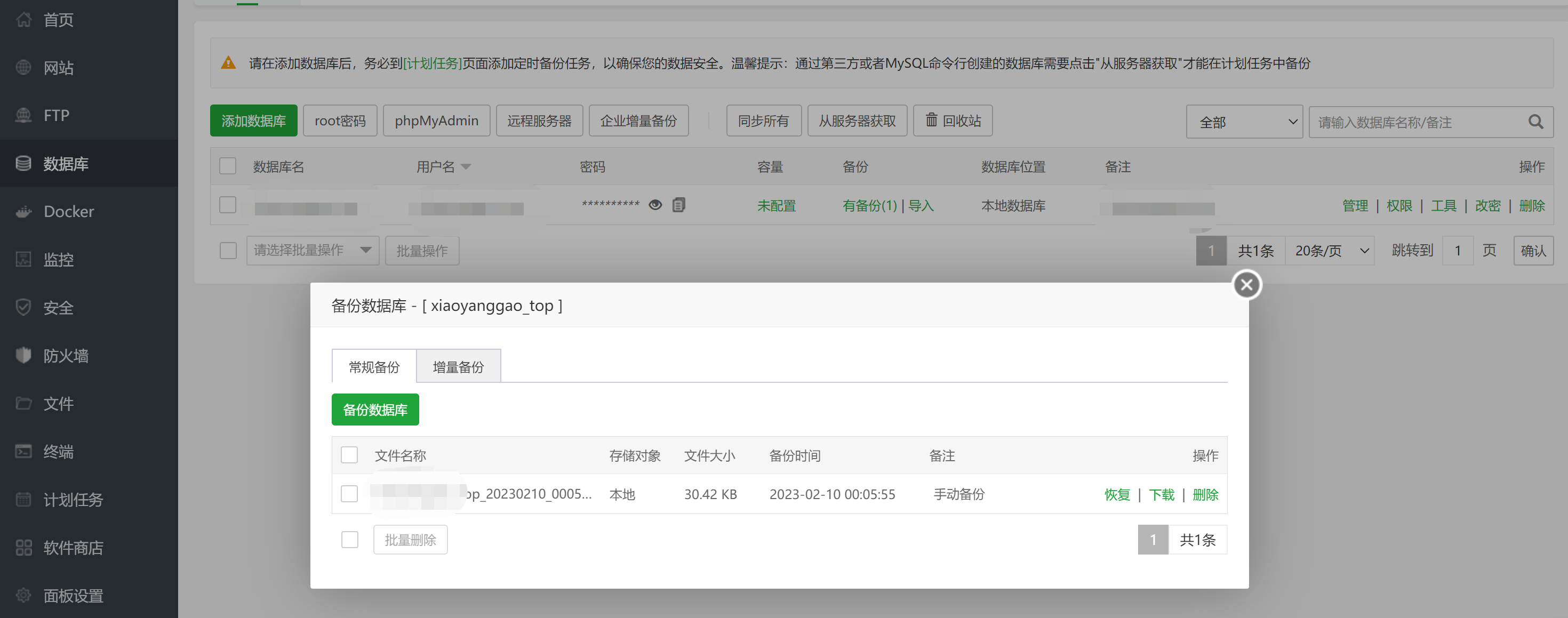Toggle checkbox beside batch delete
This screenshot has width=1568, height=618.
pyautogui.click(x=349, y=540)
